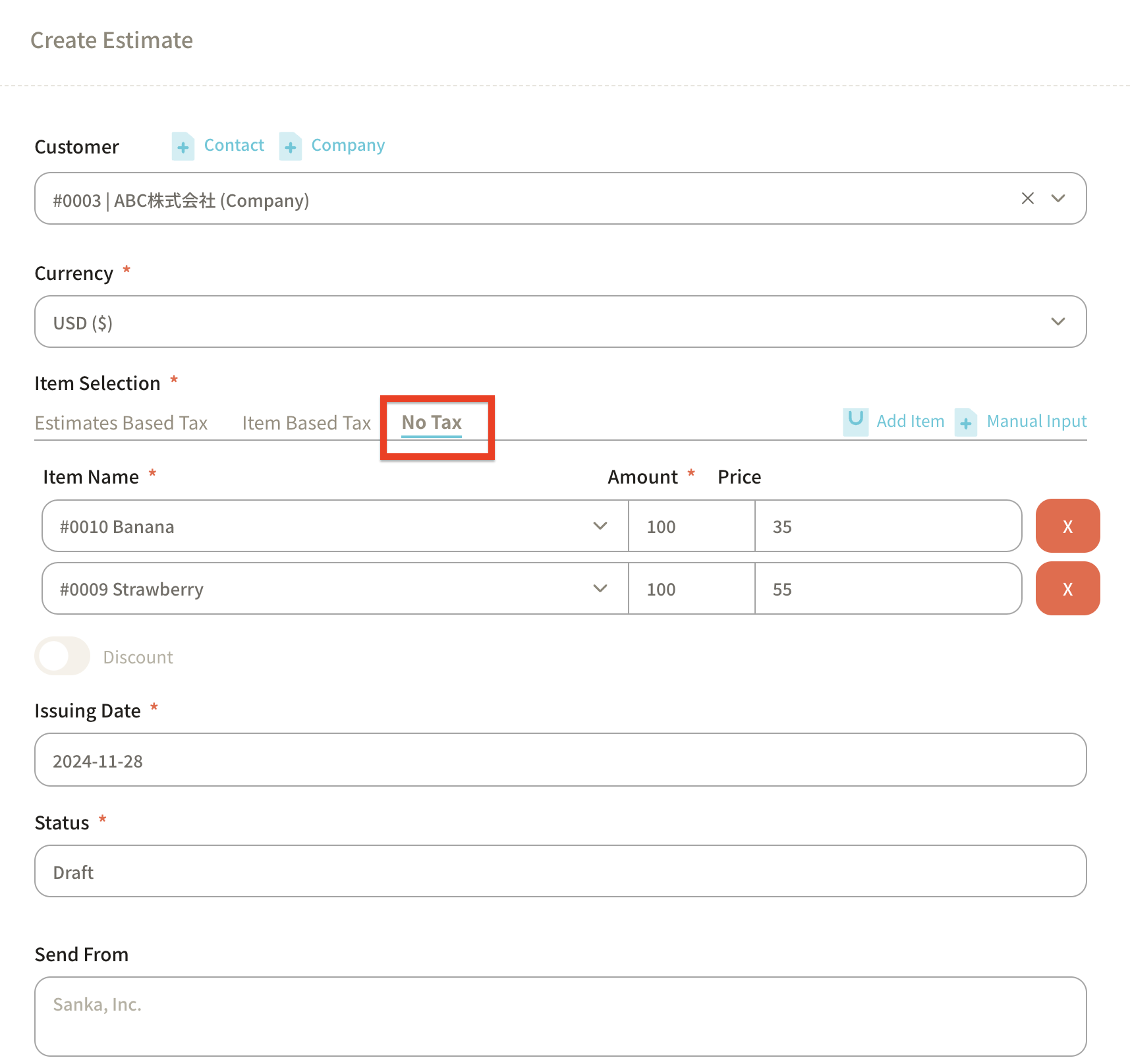
Task: Open the Banana item name dropdown
Action: [x=600, y=526]
